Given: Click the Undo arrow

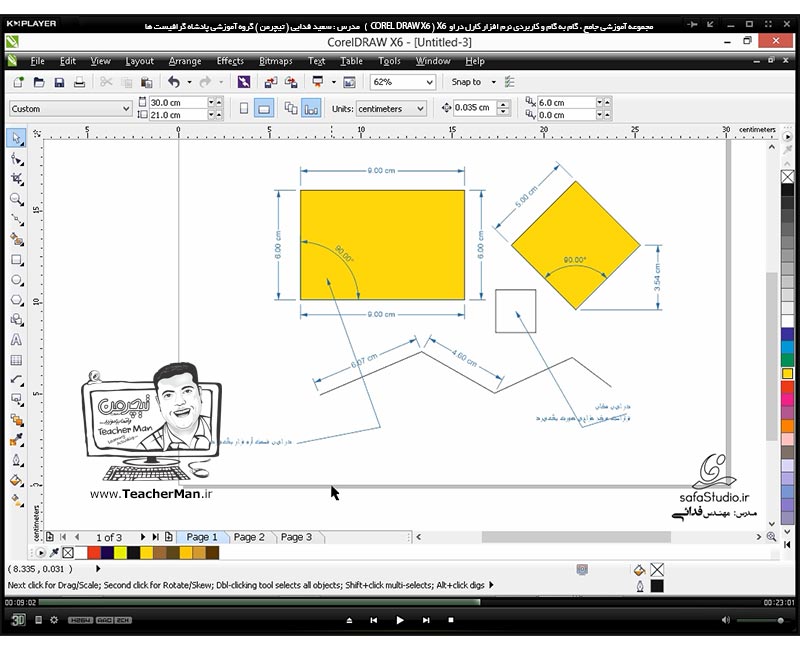Looking at the screenshot, I should [174, 82].
